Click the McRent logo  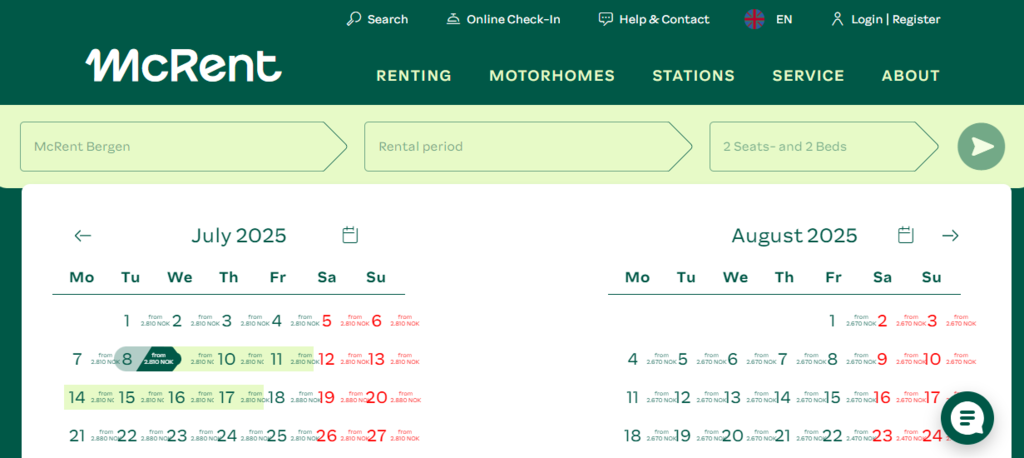[183, 66]
